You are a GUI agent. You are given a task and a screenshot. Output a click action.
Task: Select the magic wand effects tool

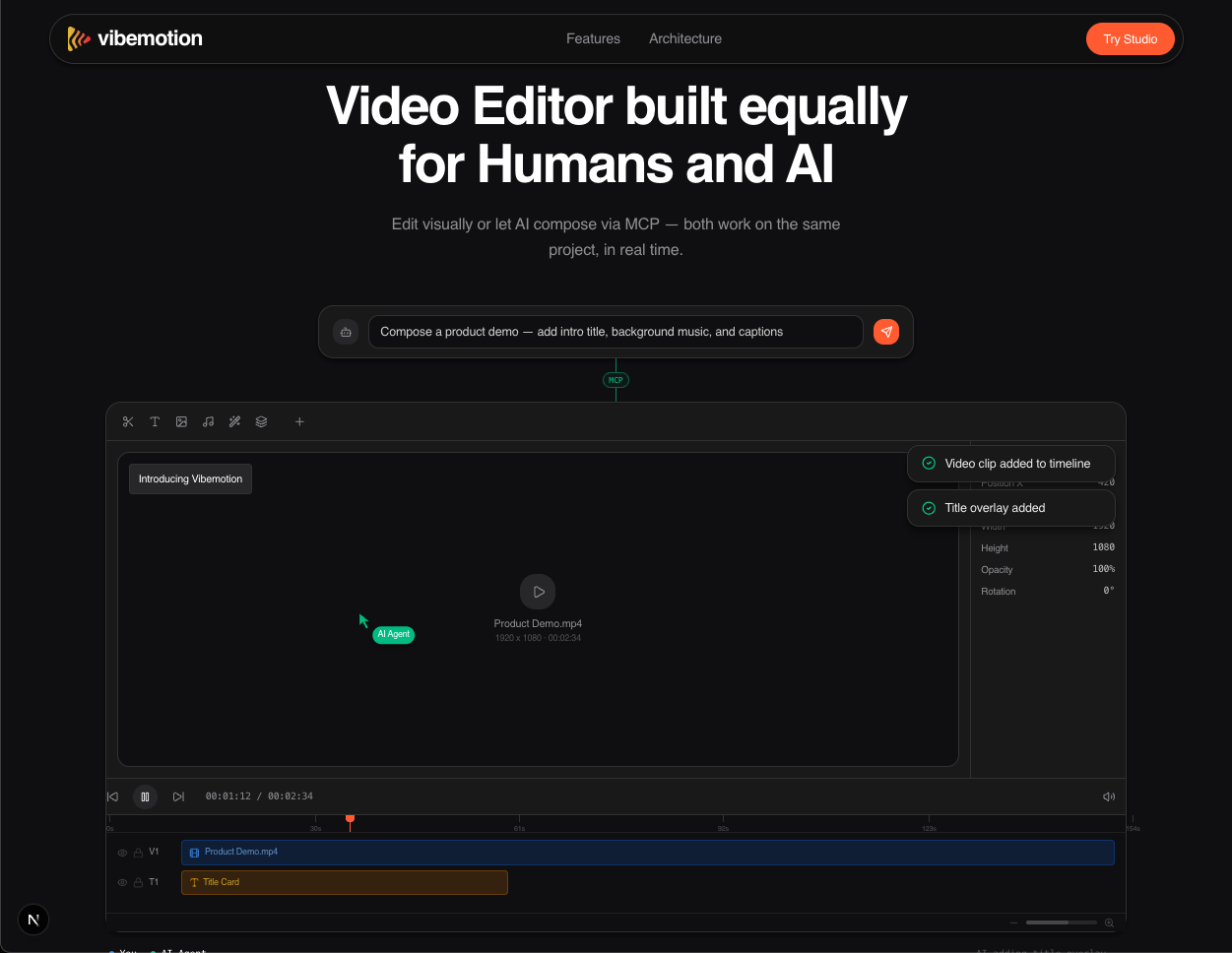[x=234, y=421]
